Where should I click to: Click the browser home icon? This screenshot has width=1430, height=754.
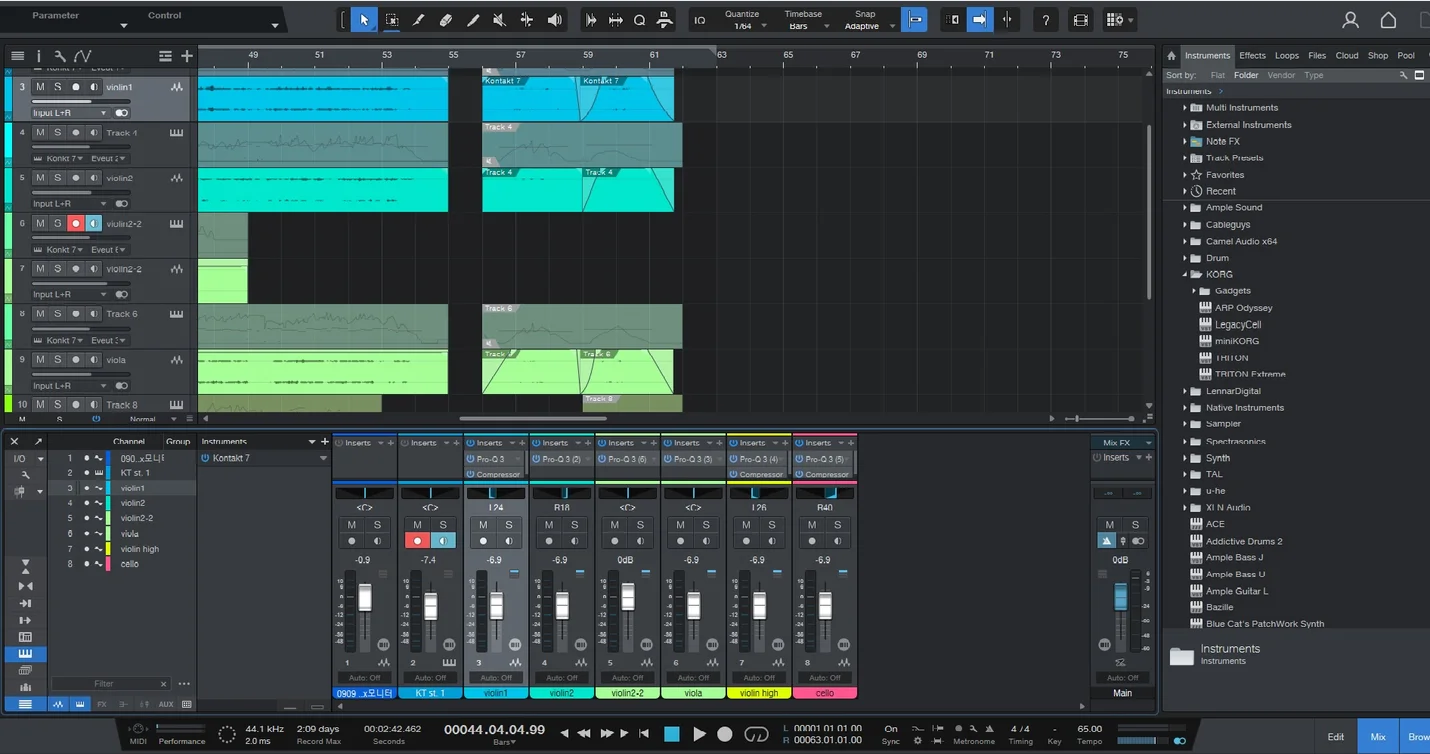coord(1171,56)
